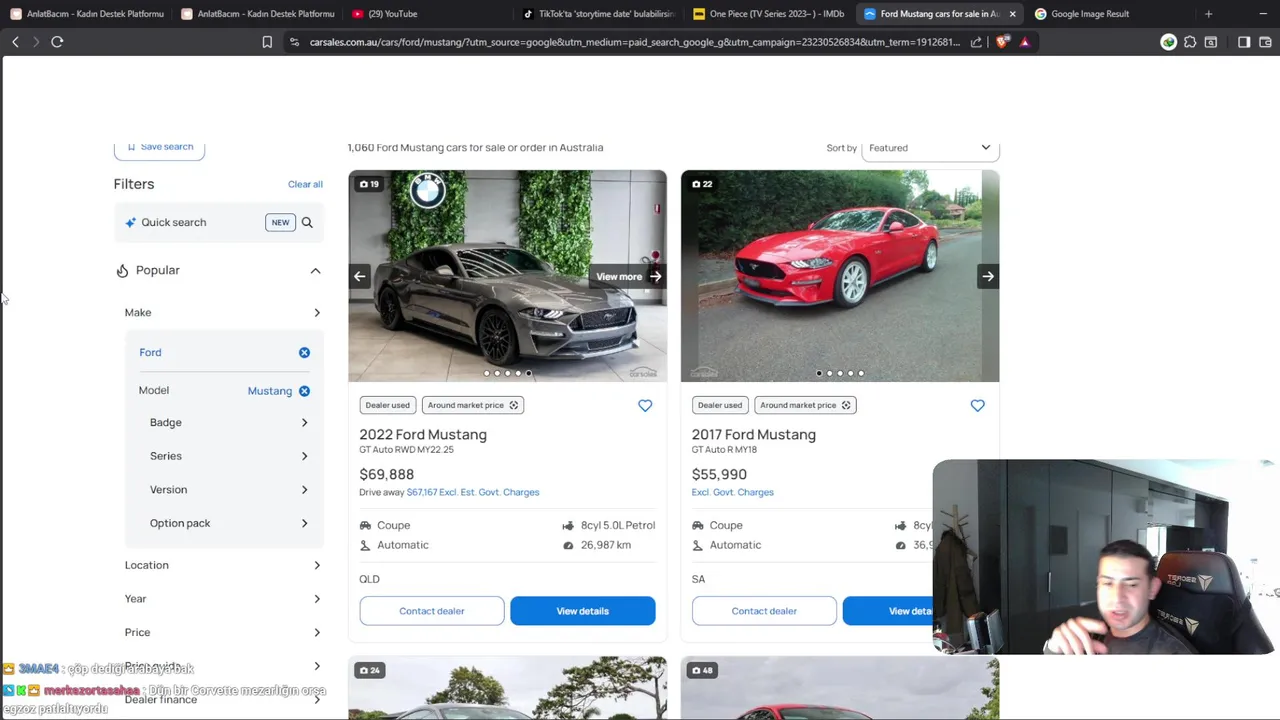Open the Extensions puzzle-piece menu

(x=1190, y=42)
